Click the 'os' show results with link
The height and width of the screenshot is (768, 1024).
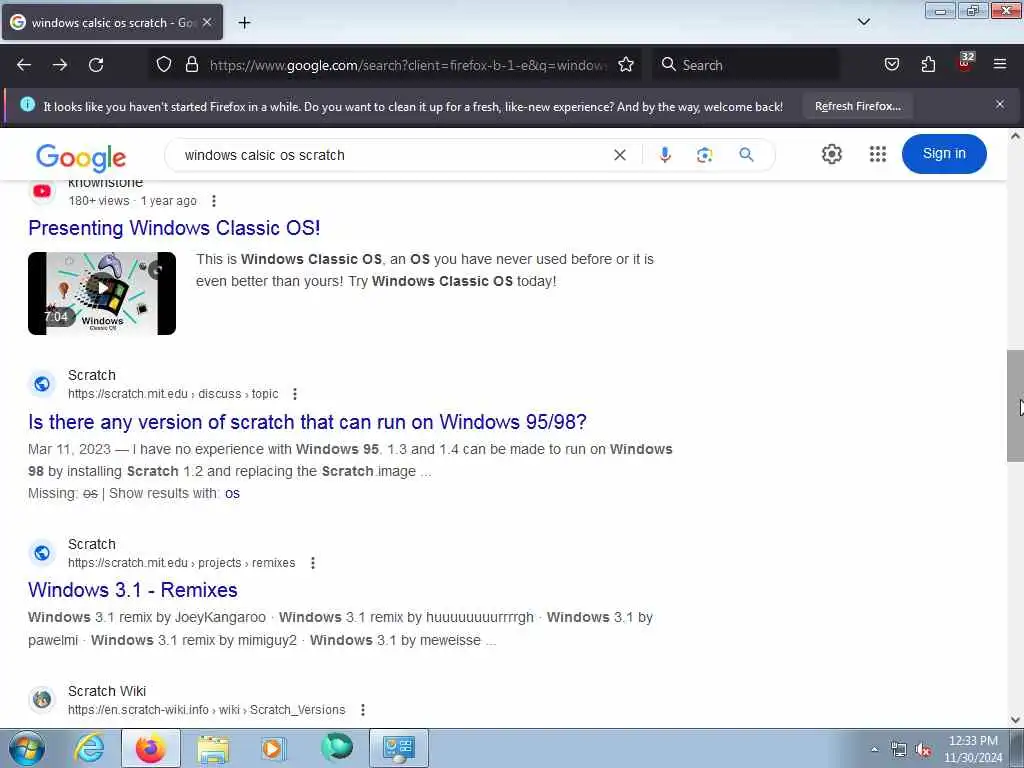pyautogui.click(x=232, y=494)
